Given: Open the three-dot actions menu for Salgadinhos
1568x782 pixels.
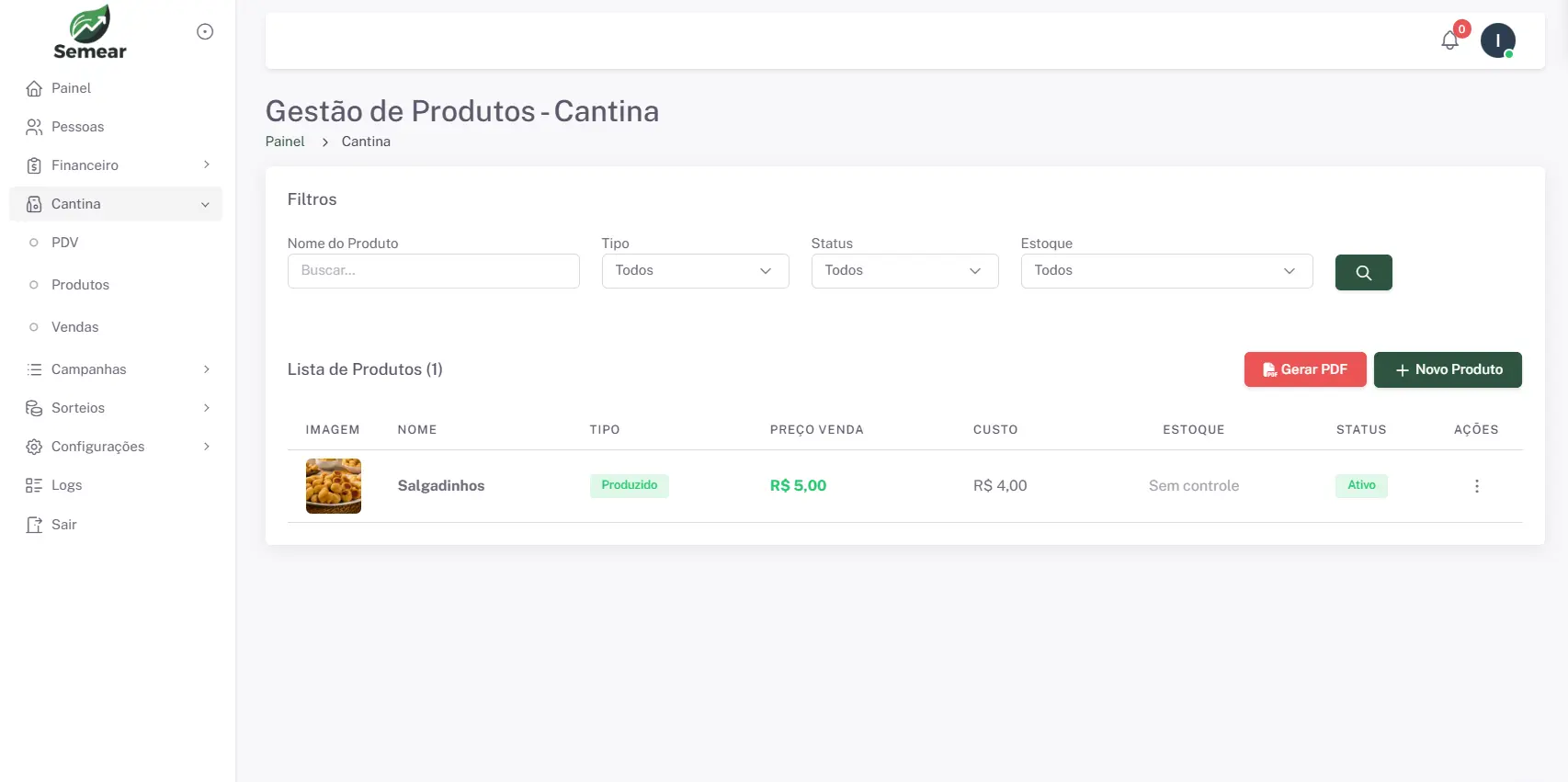Looking at the screenshot, I should 1476,486.
